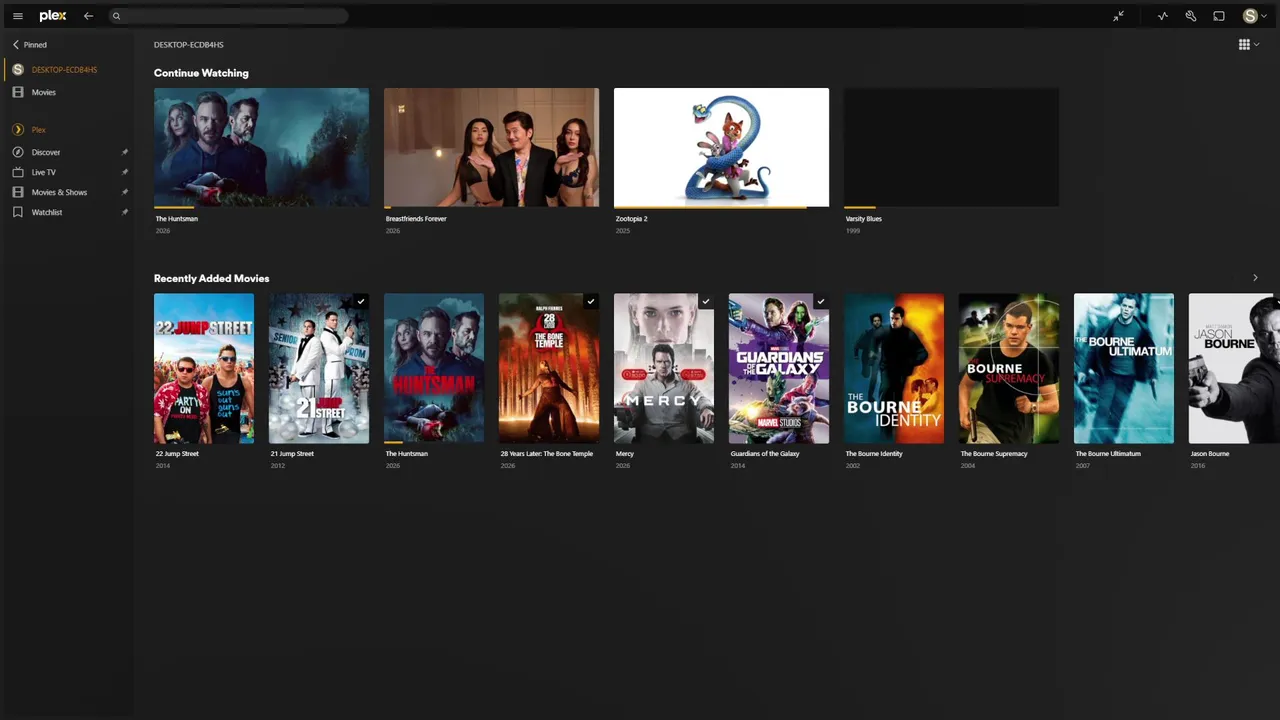
Task: Resume The Huntsman from Continue Watching thumbnail
Action: (261, 147)
